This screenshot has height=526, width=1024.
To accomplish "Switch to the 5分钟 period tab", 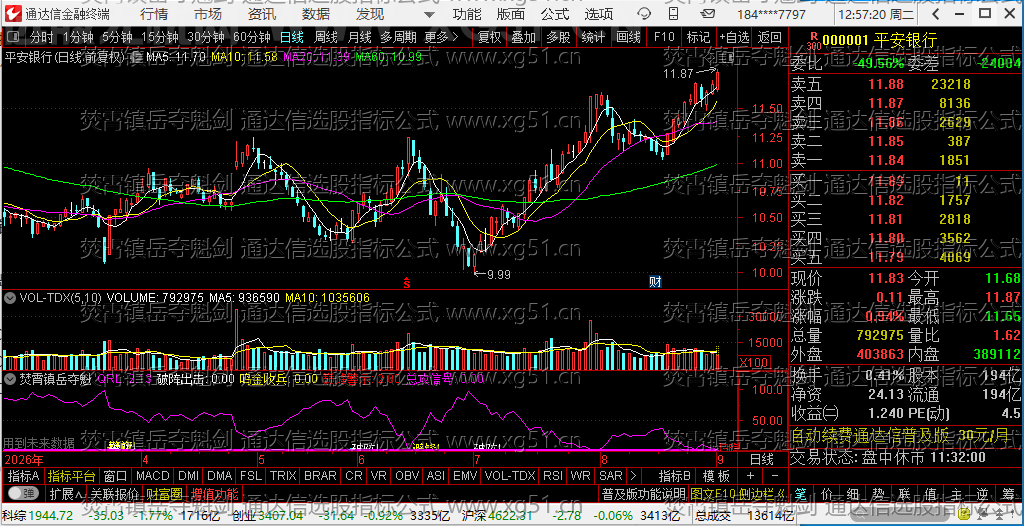I will click(116, 37).
